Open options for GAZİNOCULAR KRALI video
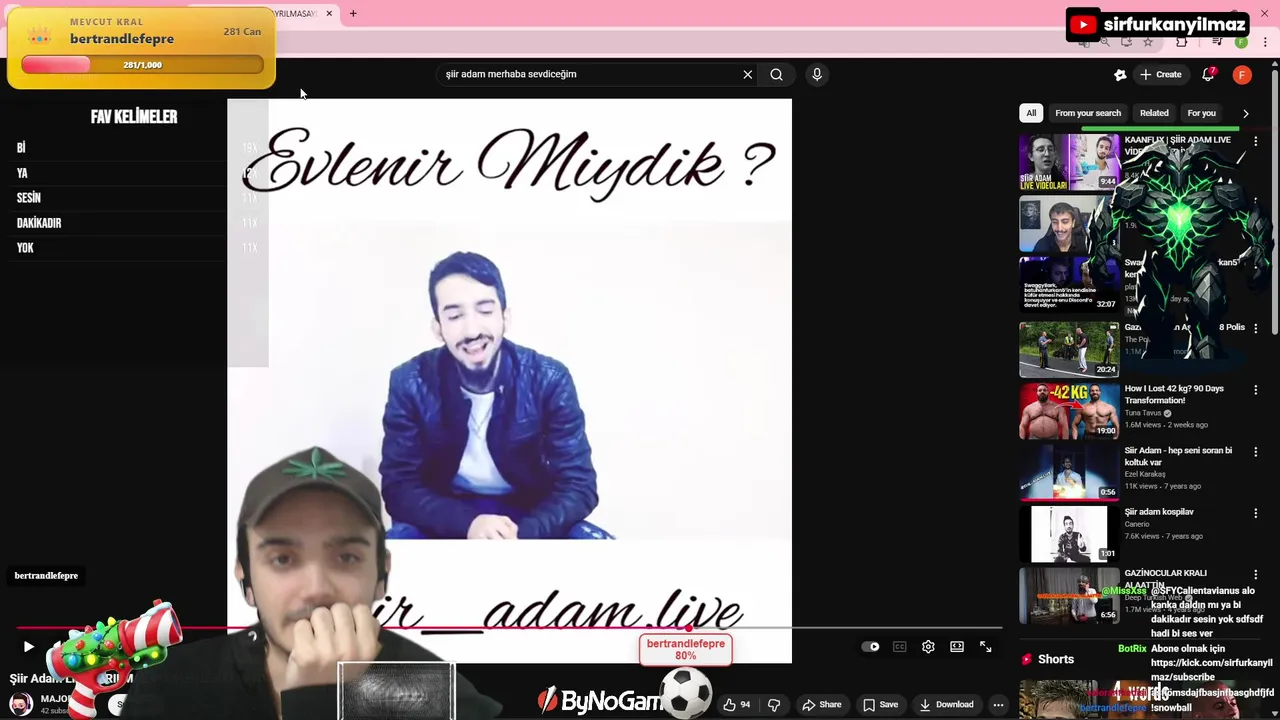This screenshot has width=1280, height=720. pyautogui.click(x=1256, y=575)
